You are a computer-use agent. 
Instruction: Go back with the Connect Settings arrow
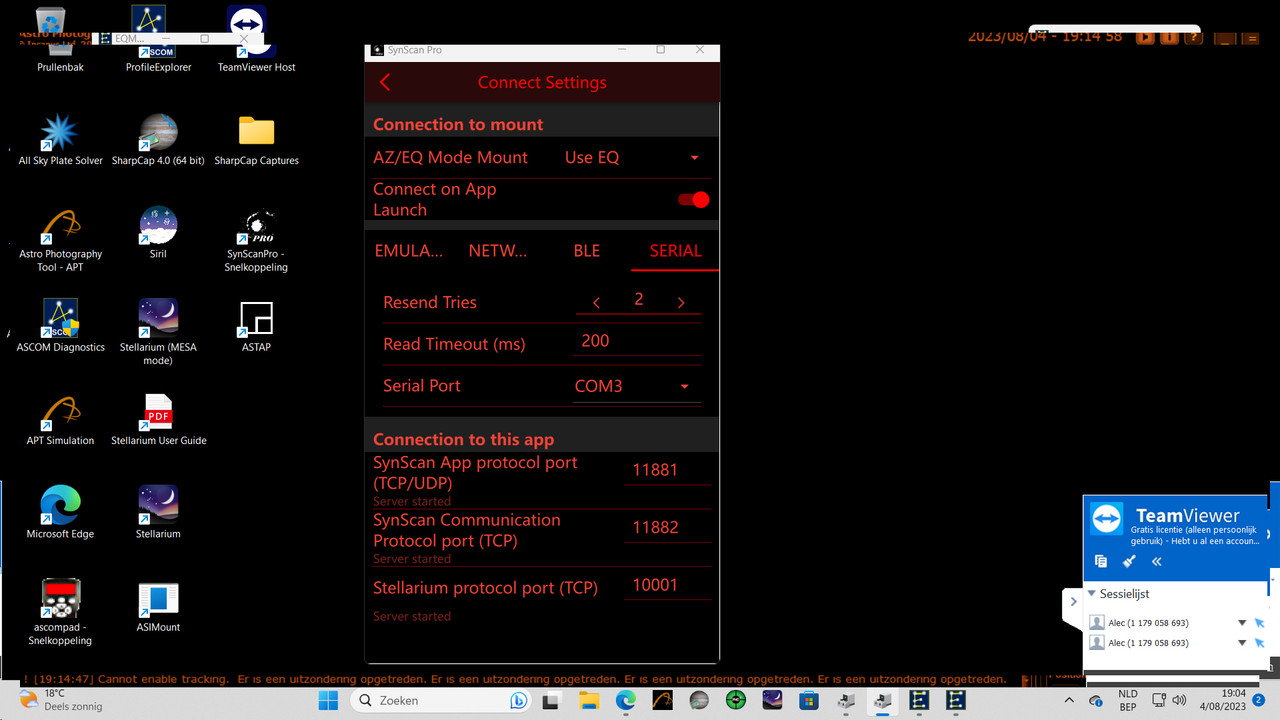coord(385,83)
